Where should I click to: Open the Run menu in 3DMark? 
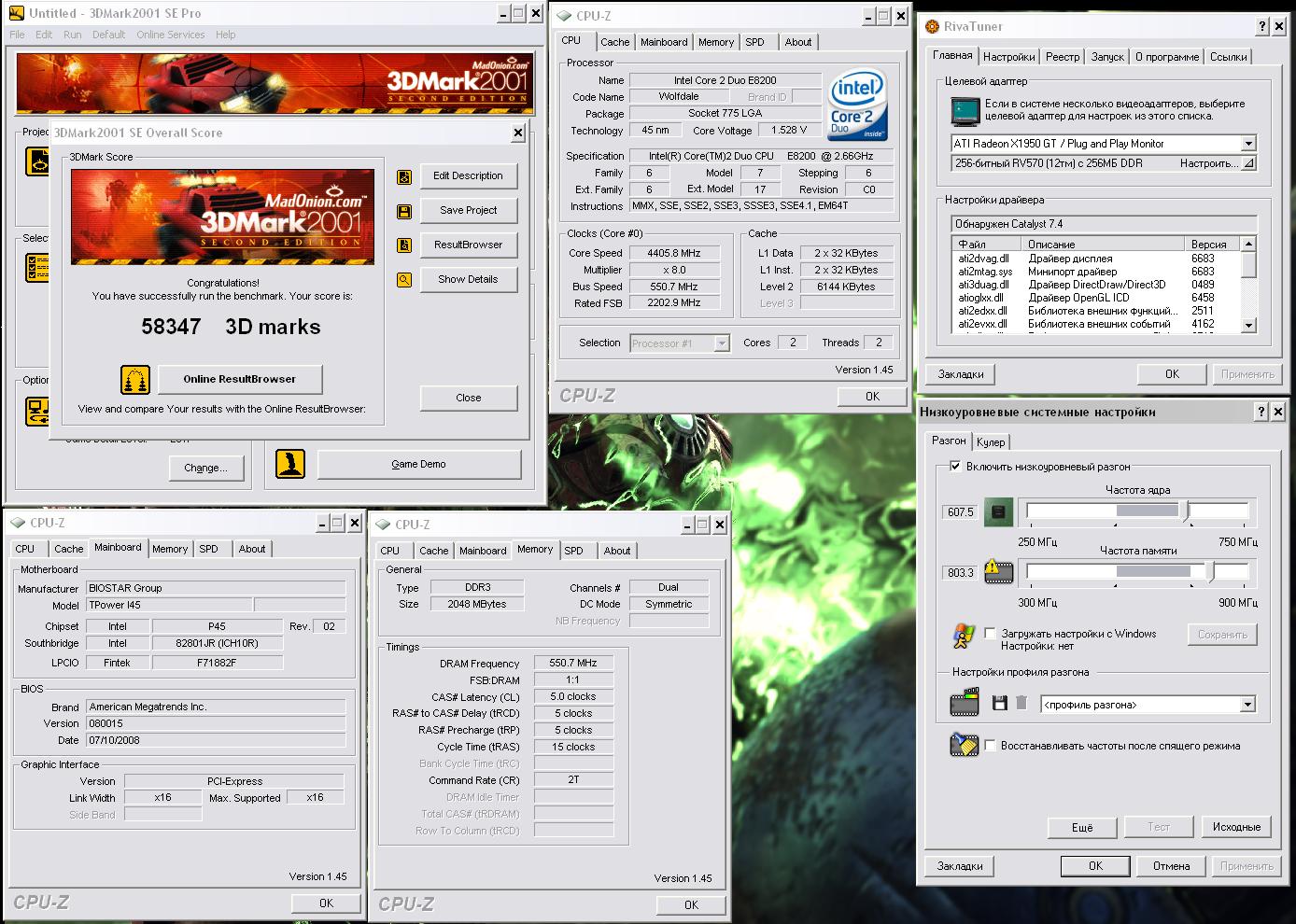pos(72,35)
